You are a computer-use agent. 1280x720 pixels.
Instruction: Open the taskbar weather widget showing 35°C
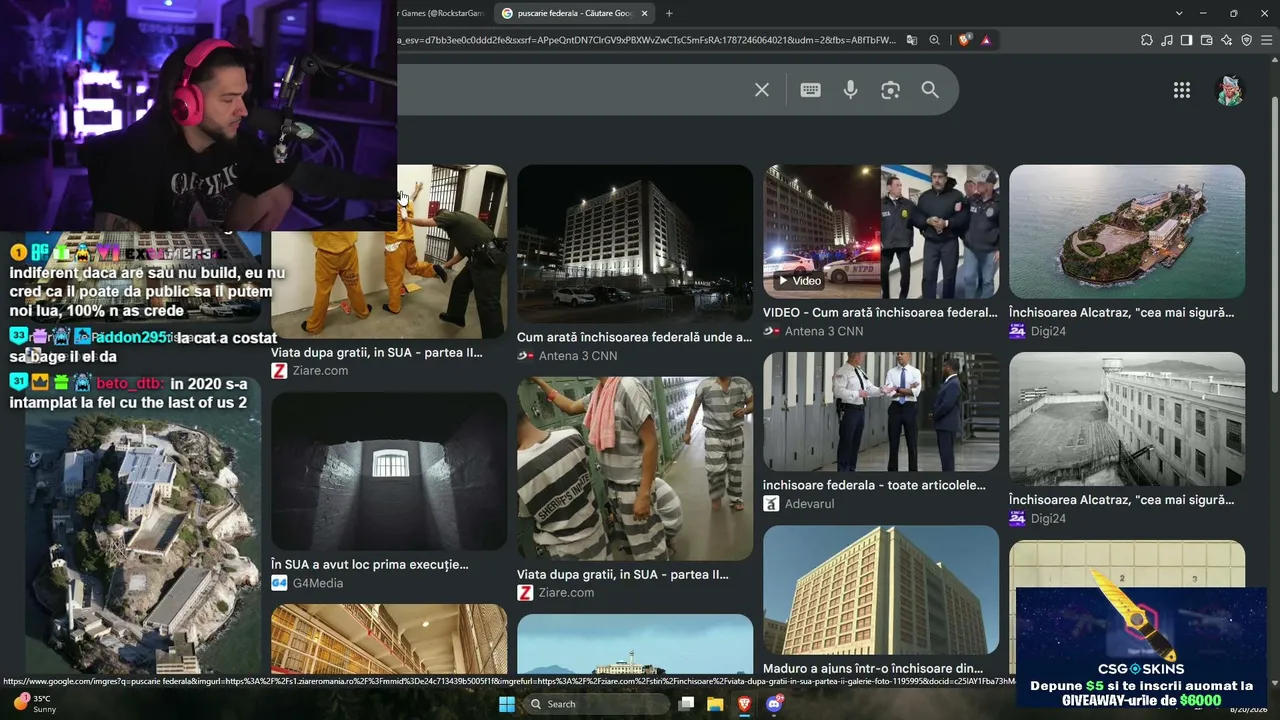point(35,704)
